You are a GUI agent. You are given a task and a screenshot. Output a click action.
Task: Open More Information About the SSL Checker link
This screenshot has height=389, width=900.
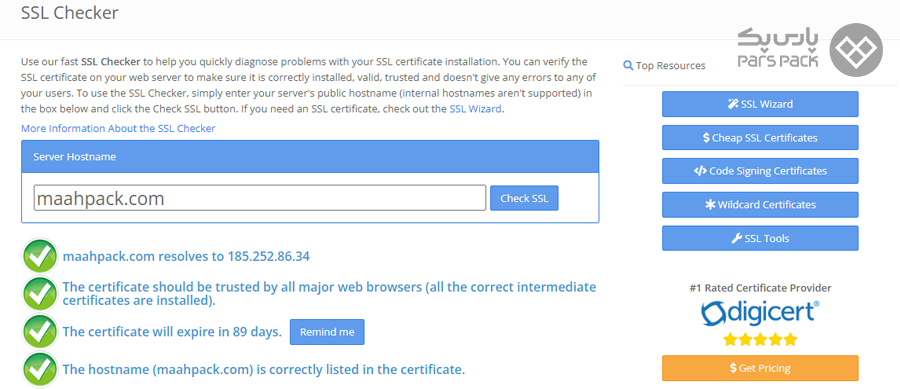pos(118,129)
